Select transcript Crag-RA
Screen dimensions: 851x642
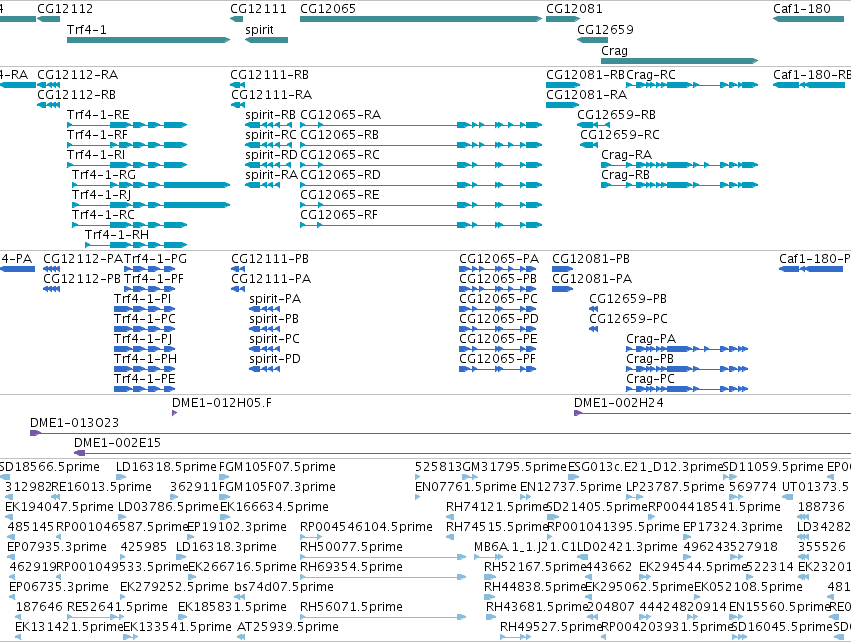tap(679, 165)
